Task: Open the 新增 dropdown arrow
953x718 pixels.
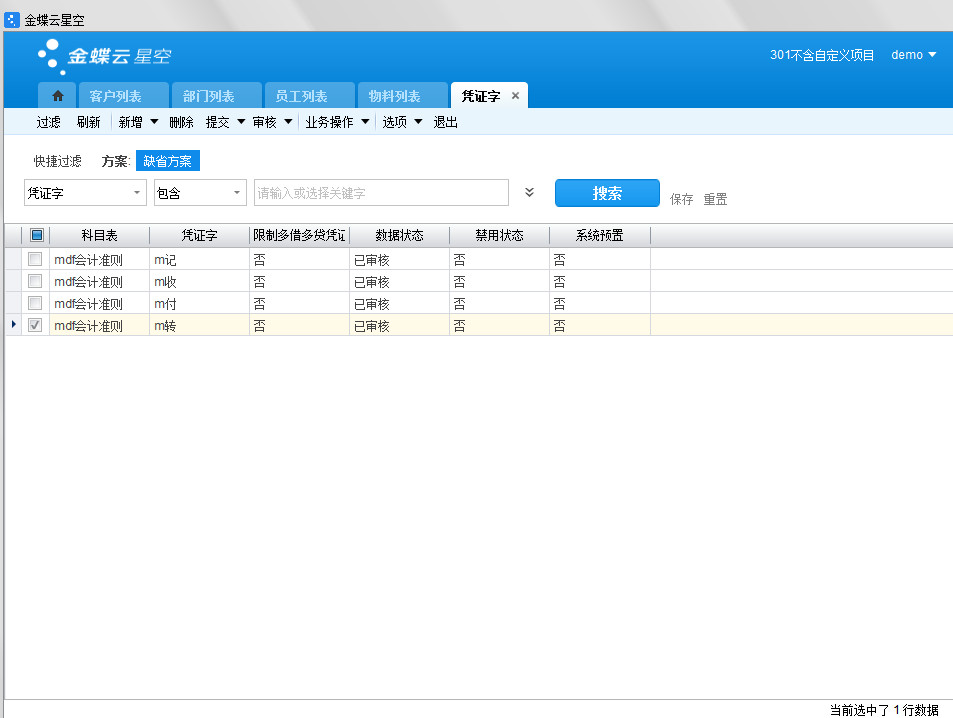Action: [154, 122]
